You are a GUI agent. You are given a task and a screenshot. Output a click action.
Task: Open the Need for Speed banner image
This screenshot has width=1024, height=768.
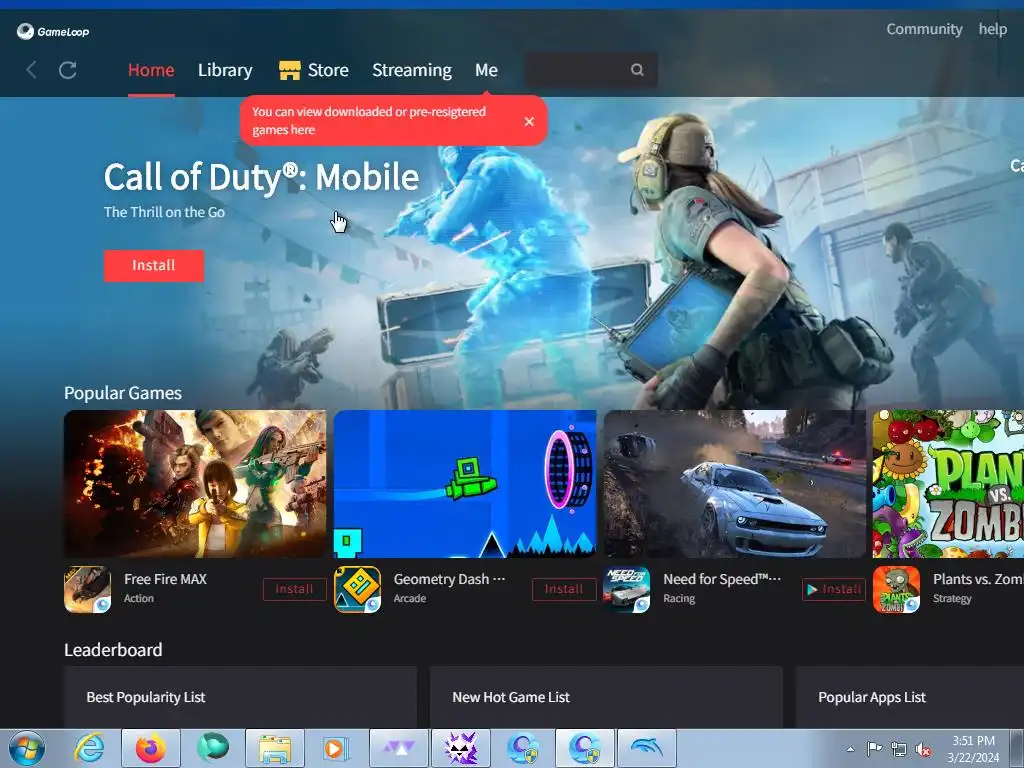[735, 484]
